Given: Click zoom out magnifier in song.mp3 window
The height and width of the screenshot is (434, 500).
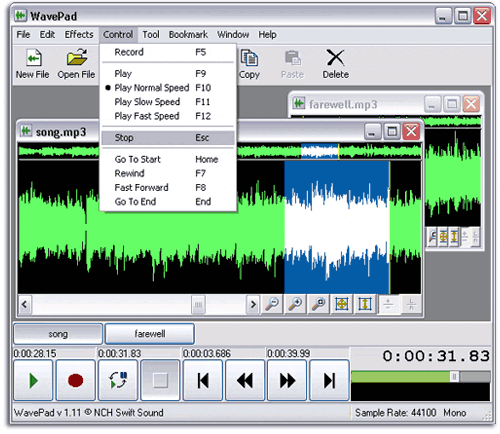Looking at the screenshot, I should [272, 304].
